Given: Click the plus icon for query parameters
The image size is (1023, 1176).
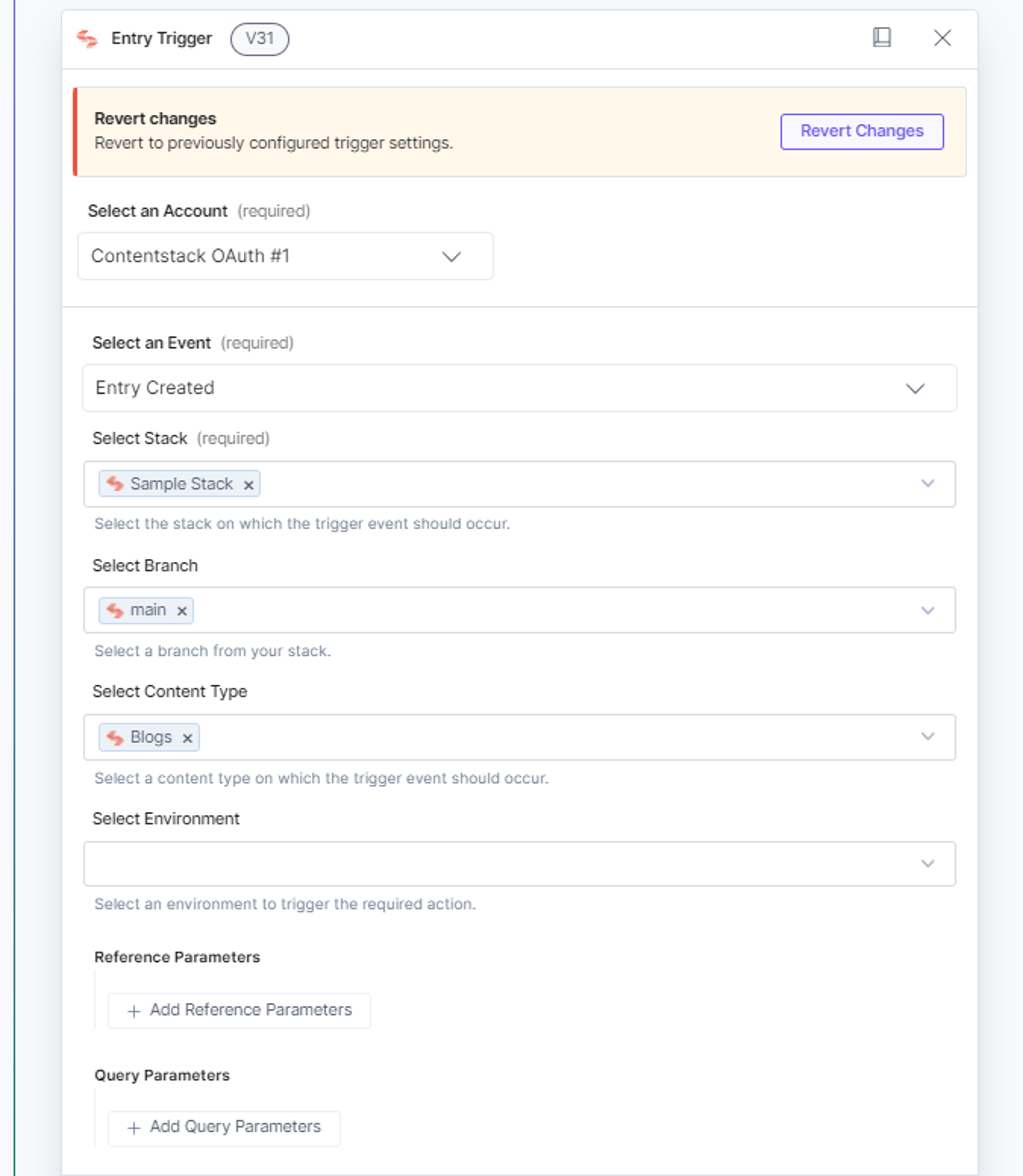Looking at the screenshot, I should 133,1128.
